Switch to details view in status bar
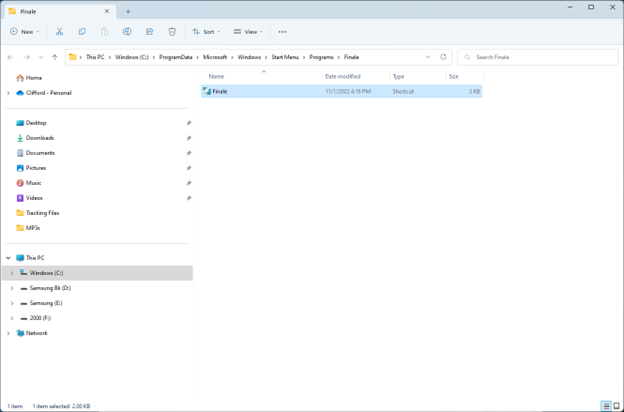This screenshot has width=624, height=412. 604,406
